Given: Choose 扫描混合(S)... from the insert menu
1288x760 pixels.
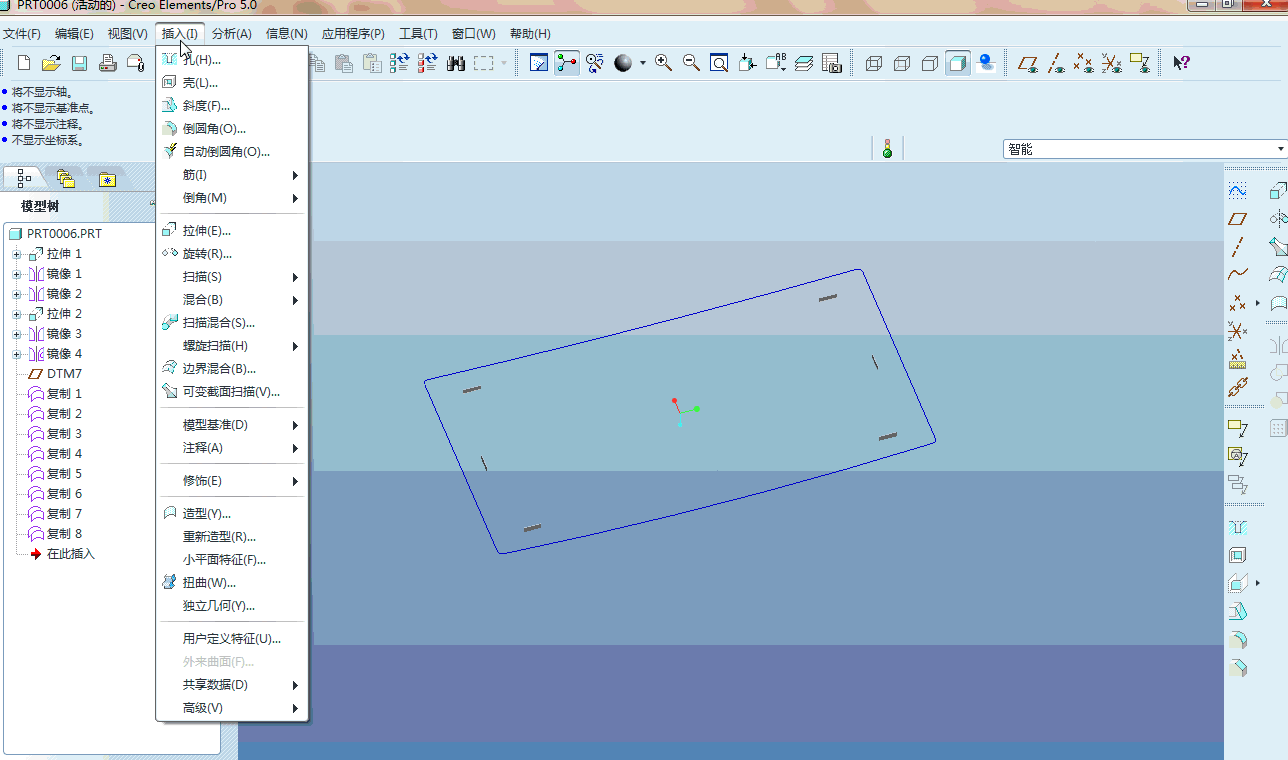Looking at the screenshot, I should pyautogui.click(x=232, y=323).
